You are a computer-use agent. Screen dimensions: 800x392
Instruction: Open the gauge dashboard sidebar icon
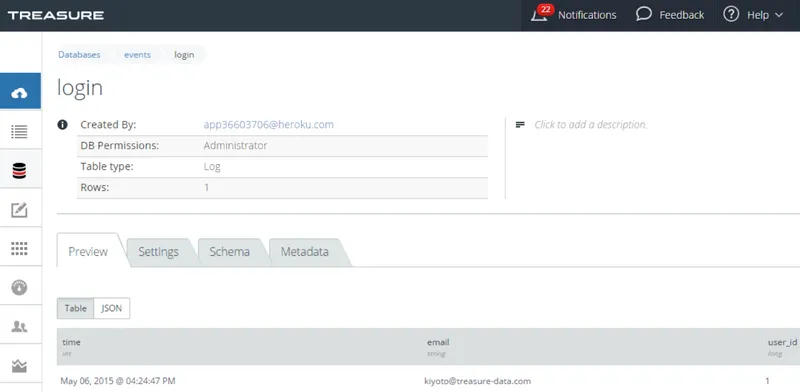(19, 287)
